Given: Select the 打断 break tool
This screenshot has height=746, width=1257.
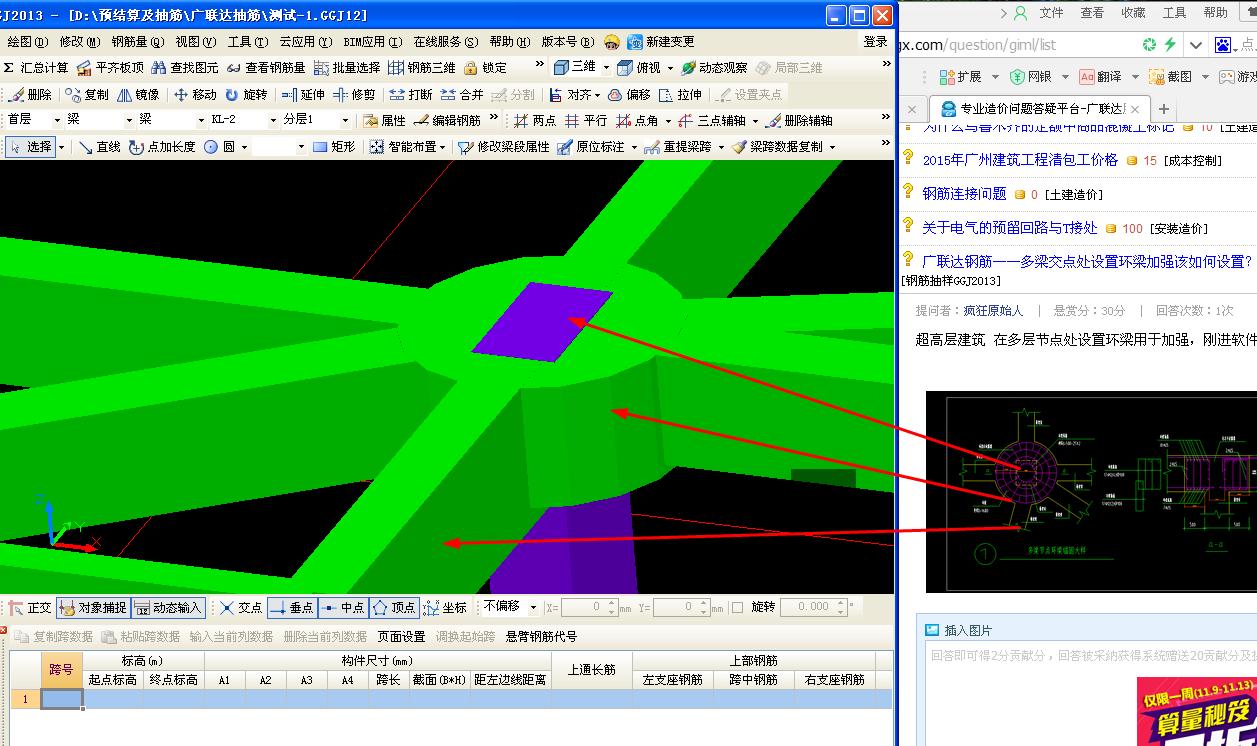Looking at the screenshot, I should [411, 95].
